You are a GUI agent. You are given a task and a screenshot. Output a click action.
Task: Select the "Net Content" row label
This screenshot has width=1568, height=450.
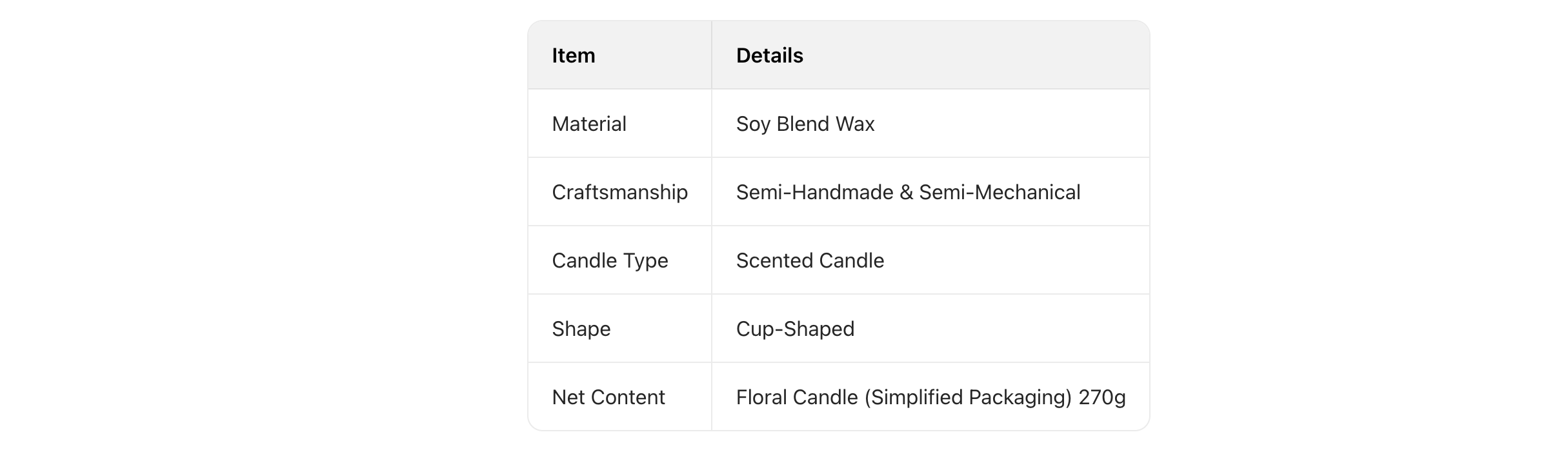(608, 397)
